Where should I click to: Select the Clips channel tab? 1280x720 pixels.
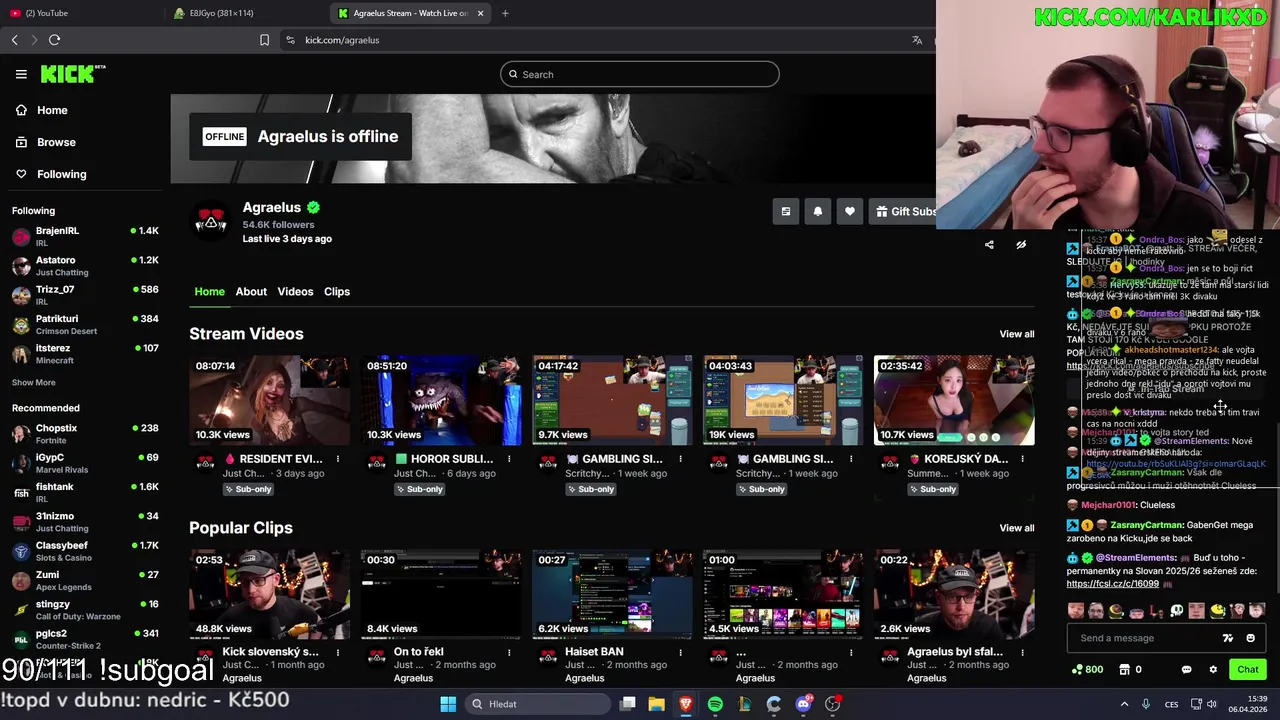point(337,291)
